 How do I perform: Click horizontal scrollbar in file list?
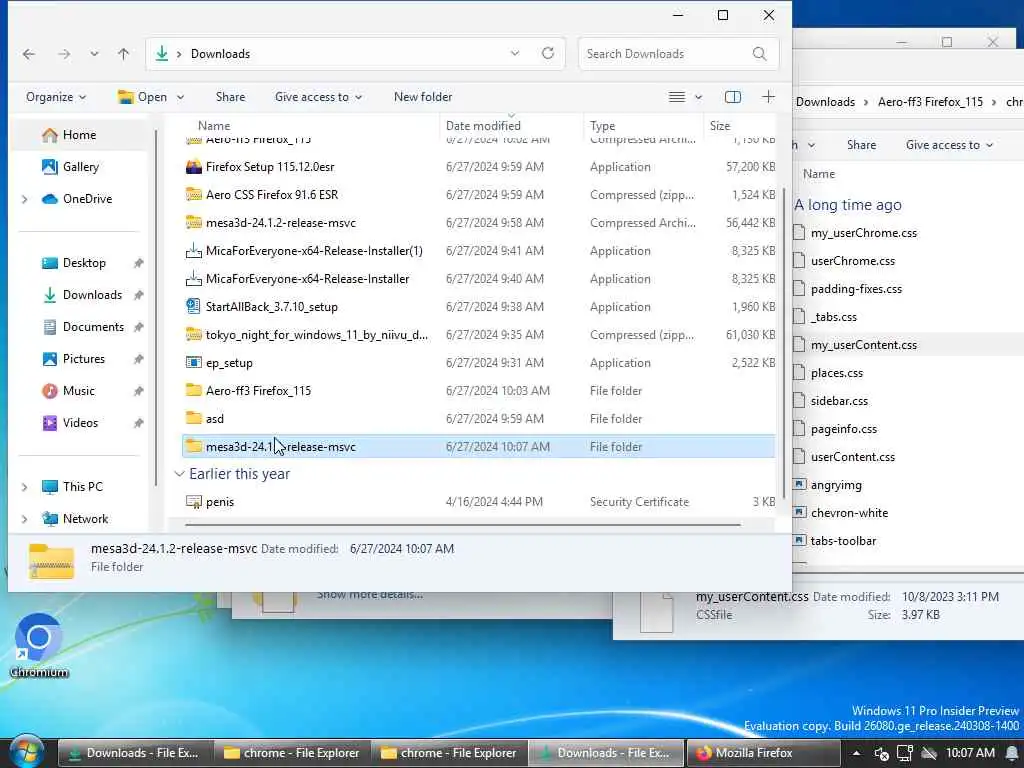tap(462, 524)
